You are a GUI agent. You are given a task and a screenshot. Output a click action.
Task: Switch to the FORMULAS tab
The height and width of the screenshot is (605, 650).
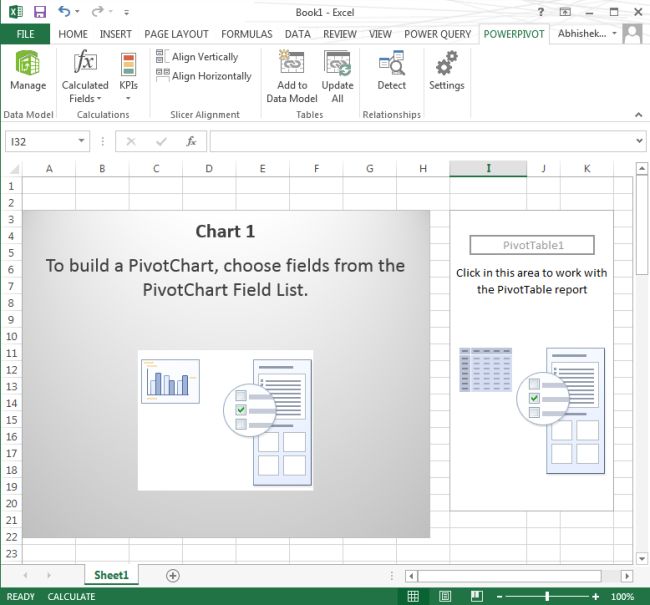pyautogui.click(x=247, y=34)
